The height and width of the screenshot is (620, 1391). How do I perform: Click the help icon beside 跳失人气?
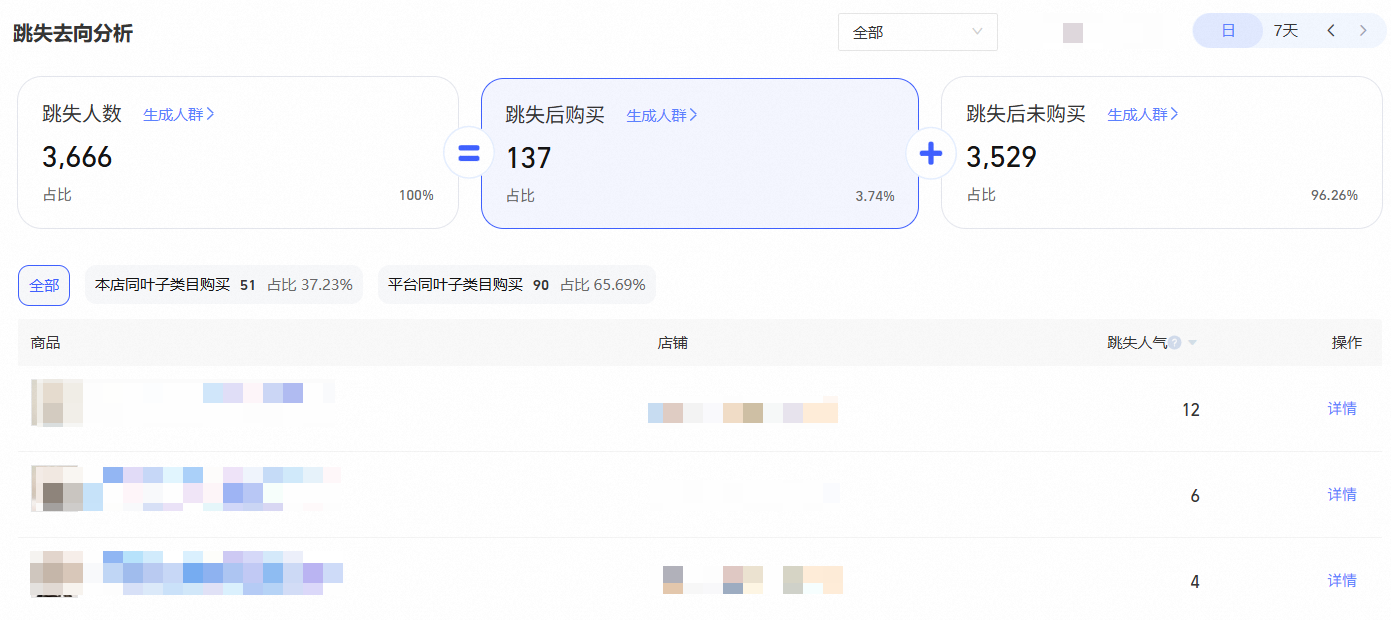[x=1175, y=343]
